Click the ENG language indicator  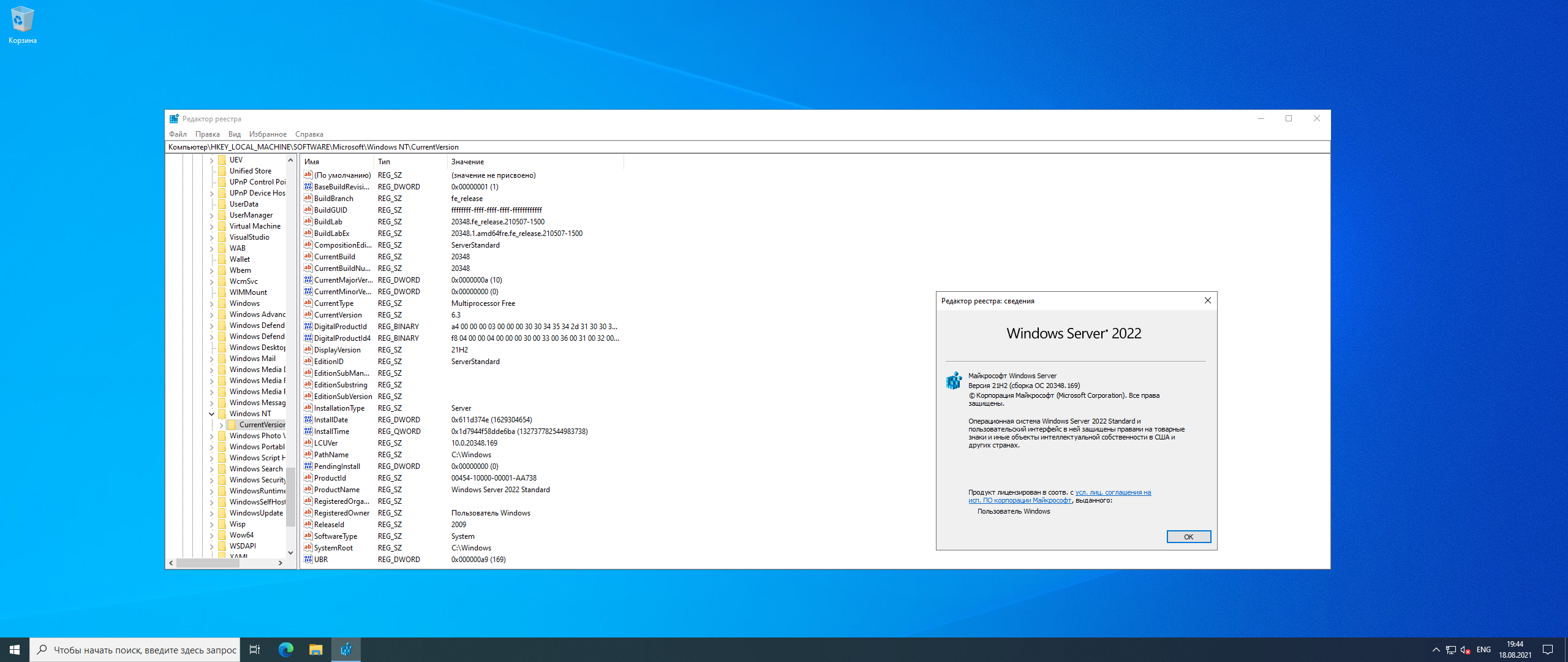[x=1483, y=650]
